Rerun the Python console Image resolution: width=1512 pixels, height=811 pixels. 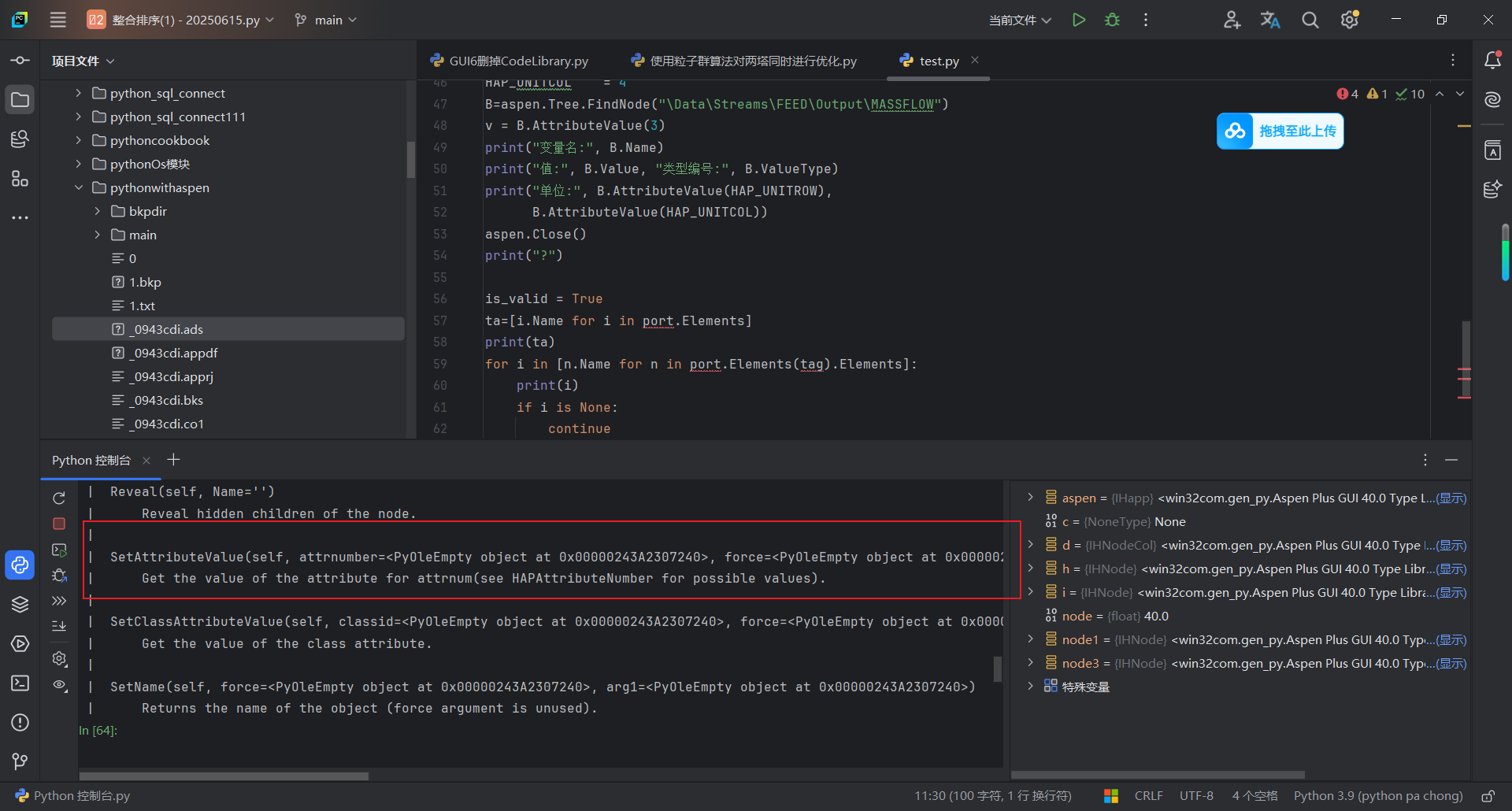(59, 498)
